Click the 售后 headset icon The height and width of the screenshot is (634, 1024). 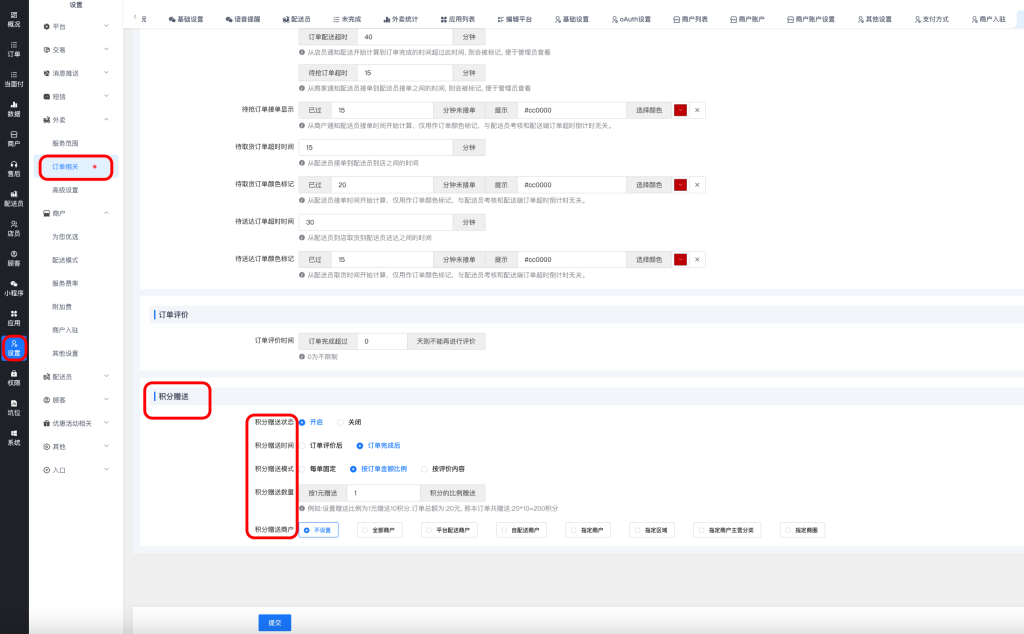(x=14, y=168)
